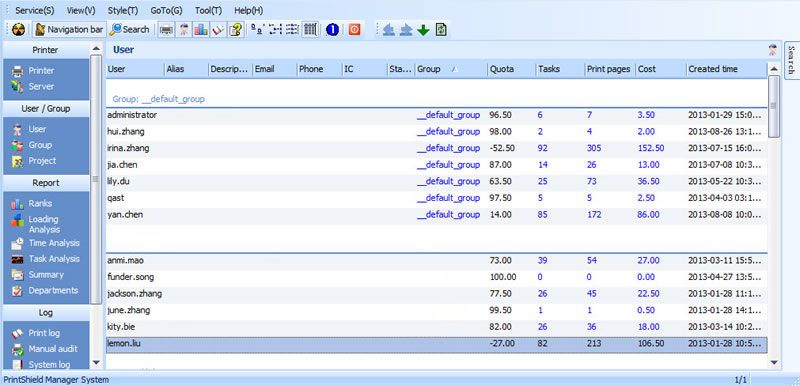Click the help question mark toolbar icon
800x386 pixels.
pyautogui.click(x=235, y=30)
